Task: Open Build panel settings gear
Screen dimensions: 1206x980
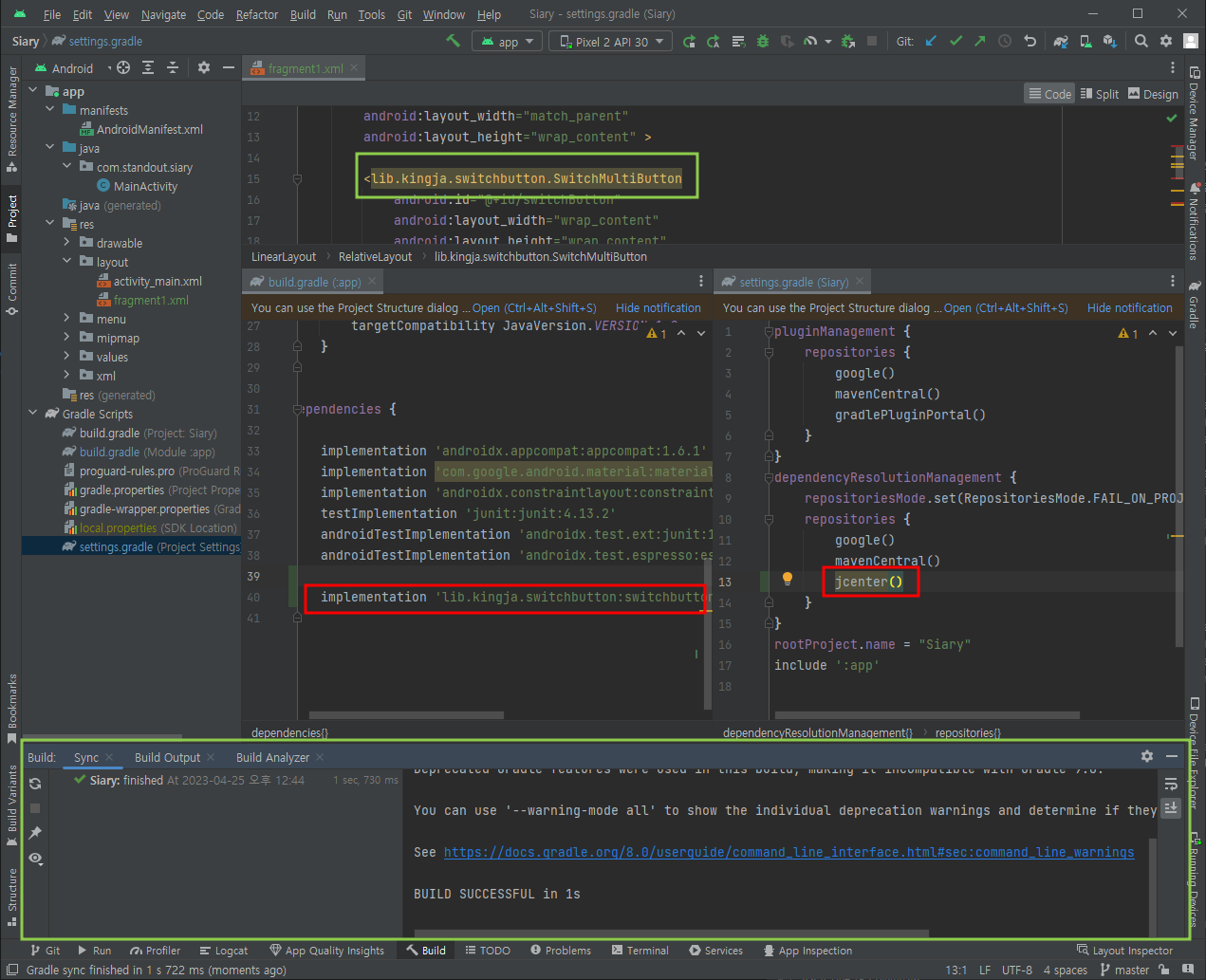Action: pos(1147,756)
